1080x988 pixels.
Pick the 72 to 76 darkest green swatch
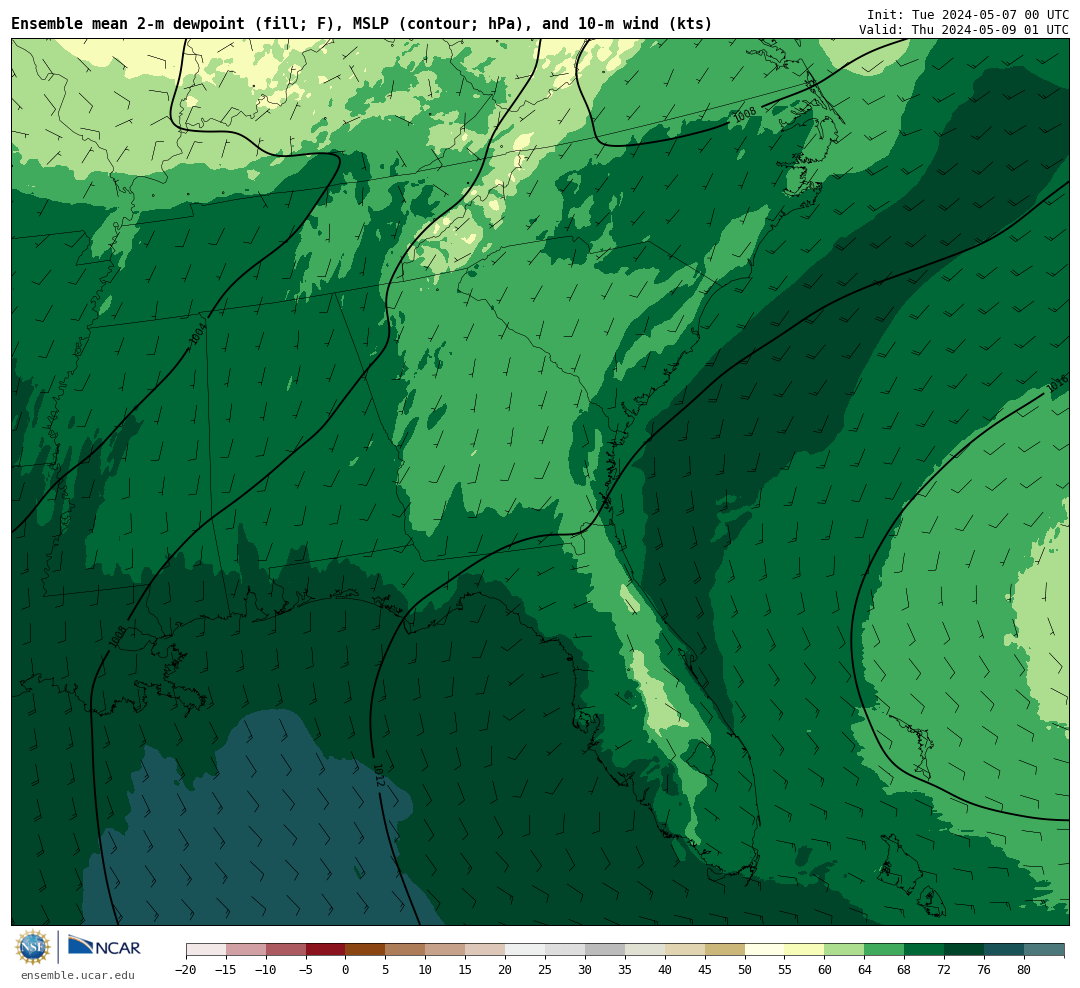click(965, 950)
